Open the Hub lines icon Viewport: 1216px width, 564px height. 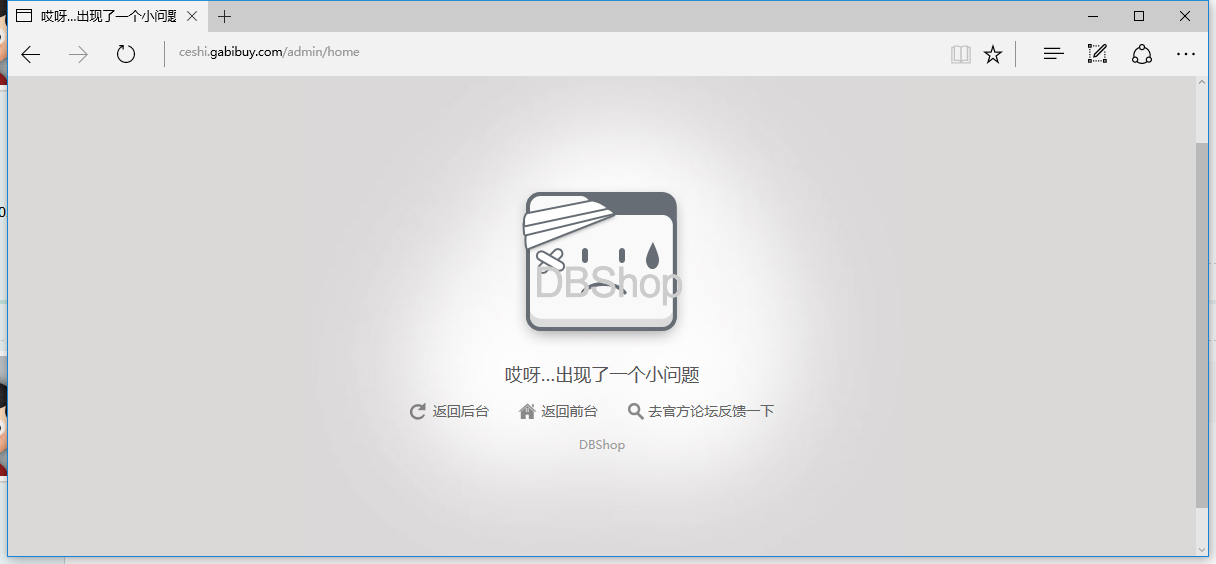(x=1053, y=54)
